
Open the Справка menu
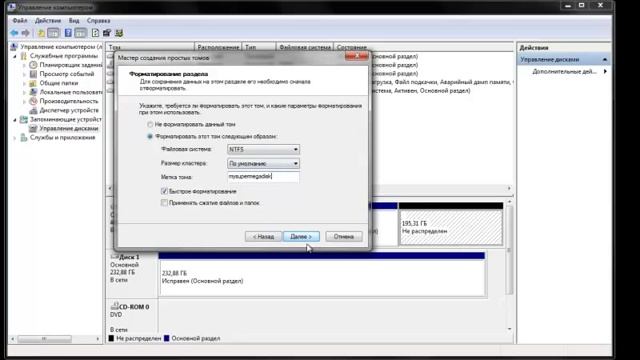pyautogui.click(x=98, y=20)
